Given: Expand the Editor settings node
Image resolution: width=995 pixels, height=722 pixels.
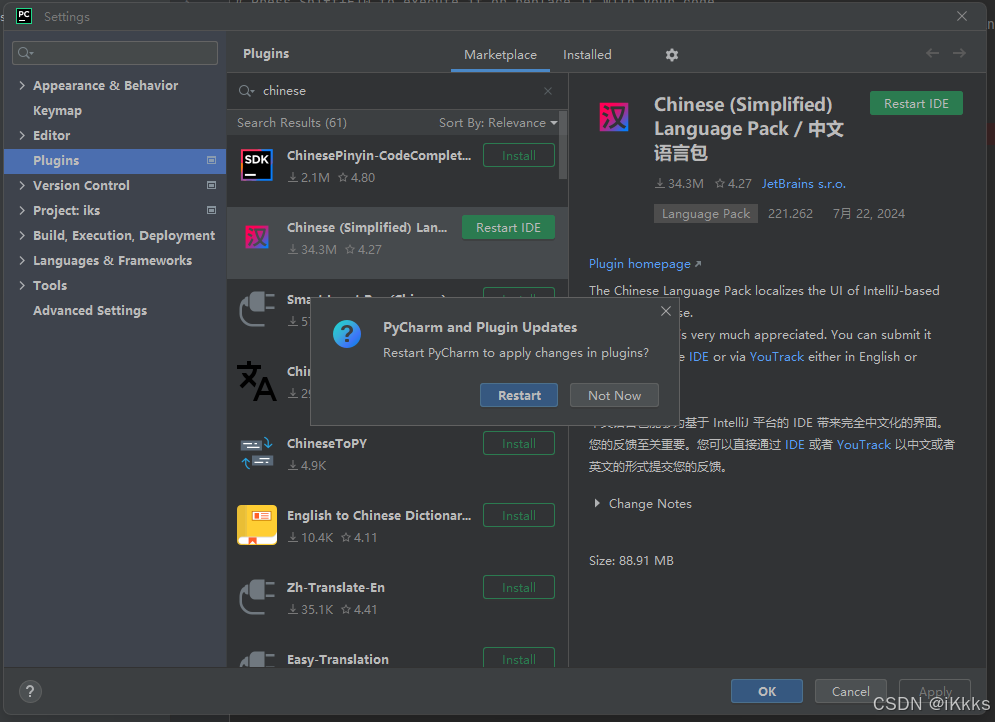Looking at the screenshot, I should tap(22, 135).
